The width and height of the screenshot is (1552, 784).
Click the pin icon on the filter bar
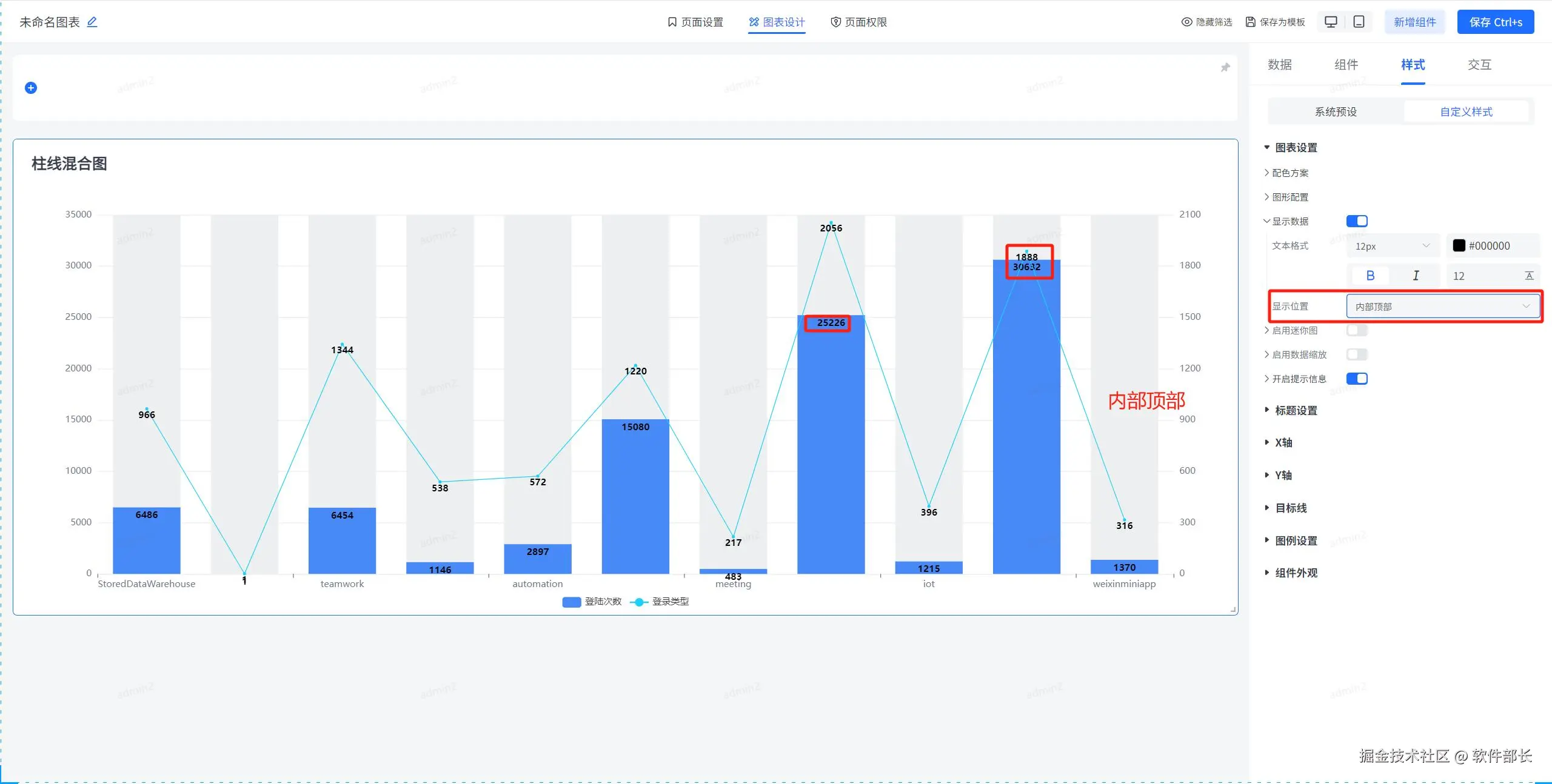1225,67
